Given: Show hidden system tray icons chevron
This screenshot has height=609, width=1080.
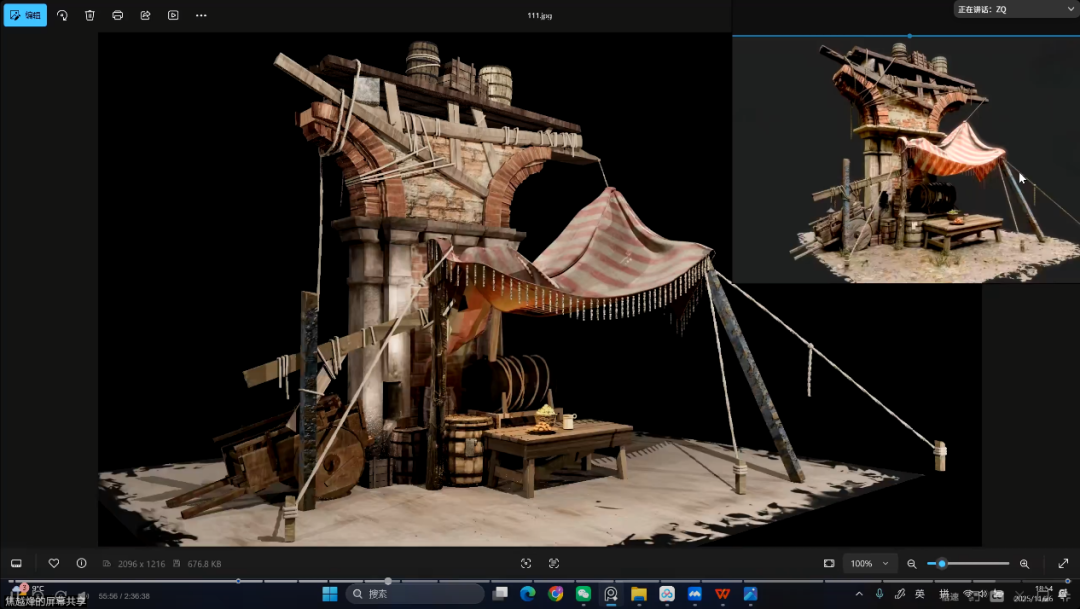Looking at the screenshot, I should pos(858,593).
